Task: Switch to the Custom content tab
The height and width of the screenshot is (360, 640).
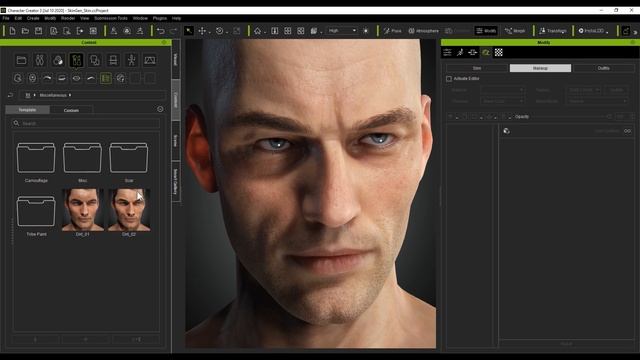Action: click(71, 110)
